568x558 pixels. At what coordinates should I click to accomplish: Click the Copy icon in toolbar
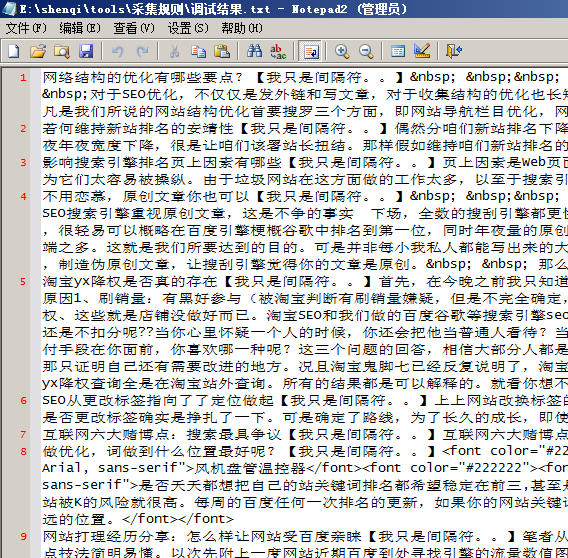point(198,51)
